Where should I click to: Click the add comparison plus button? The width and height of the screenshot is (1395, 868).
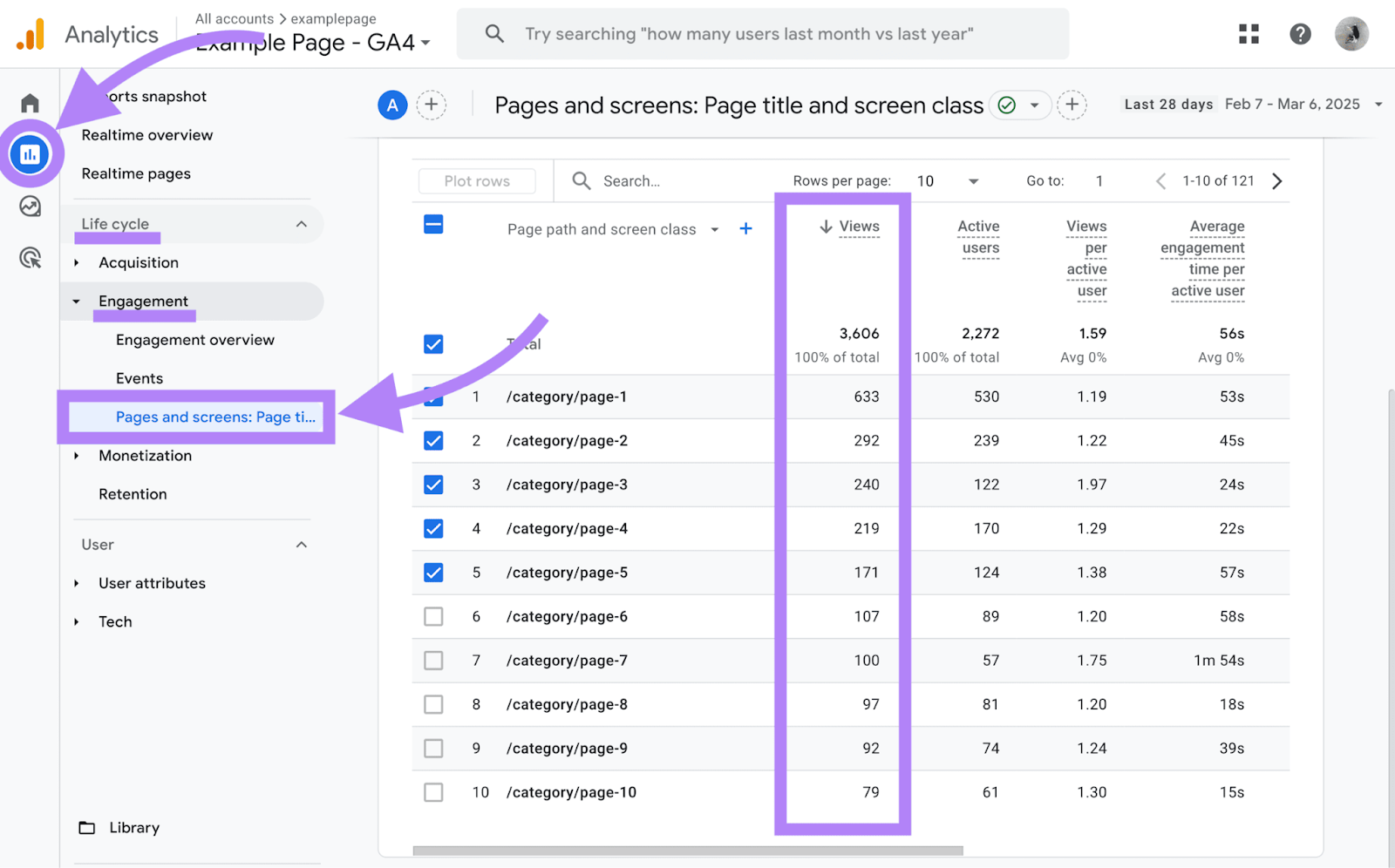(x=432, y=105)
